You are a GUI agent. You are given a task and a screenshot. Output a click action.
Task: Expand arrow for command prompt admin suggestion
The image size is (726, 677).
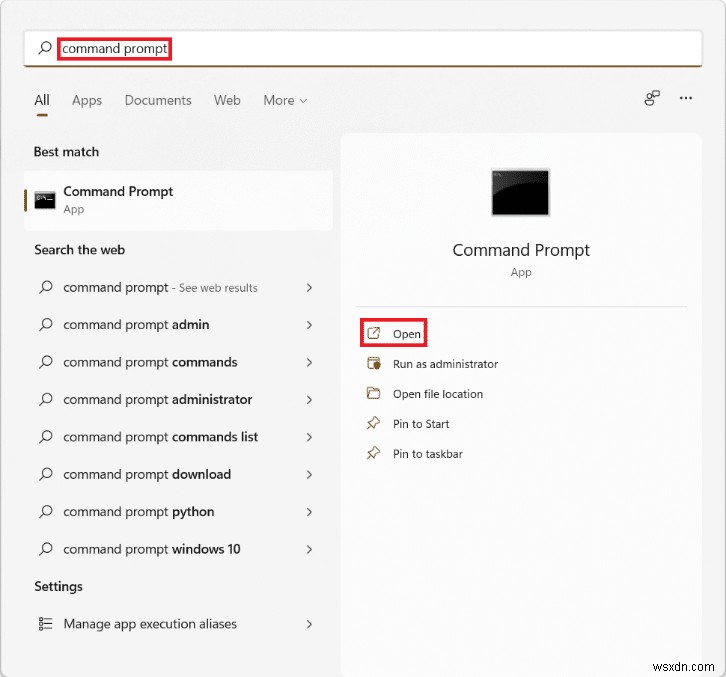tap(309, 325)
